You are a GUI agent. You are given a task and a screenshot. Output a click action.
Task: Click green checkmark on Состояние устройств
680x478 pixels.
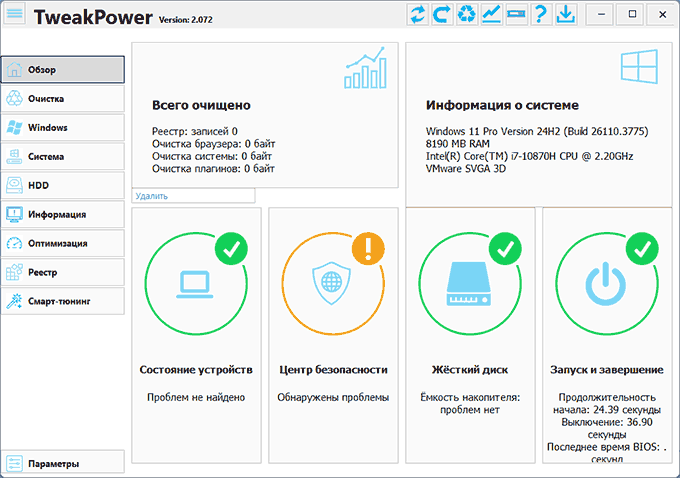pyautogui.click(x=231, y=249)
